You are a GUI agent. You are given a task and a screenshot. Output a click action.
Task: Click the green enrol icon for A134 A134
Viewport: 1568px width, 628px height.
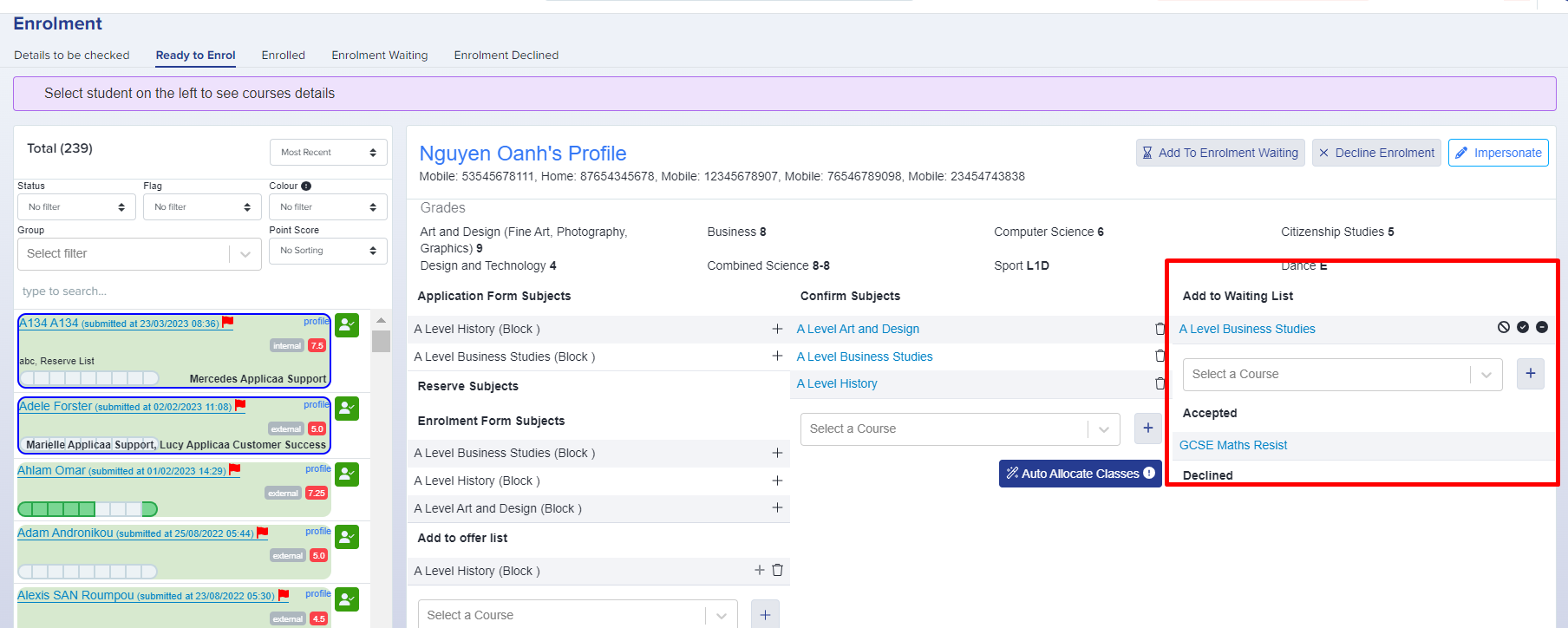point(347,325)
